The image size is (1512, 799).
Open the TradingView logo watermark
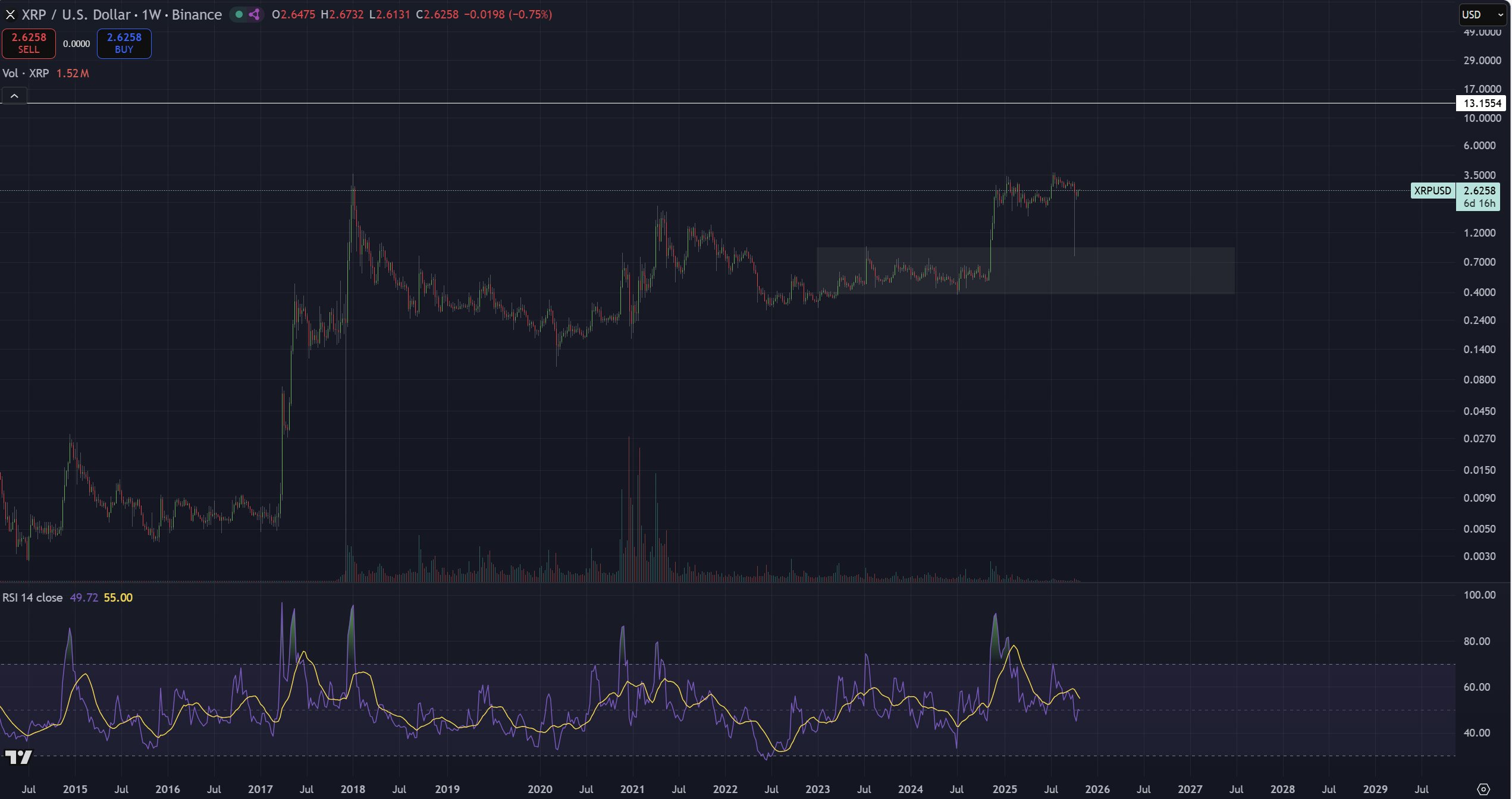click(x=19, y=757)
